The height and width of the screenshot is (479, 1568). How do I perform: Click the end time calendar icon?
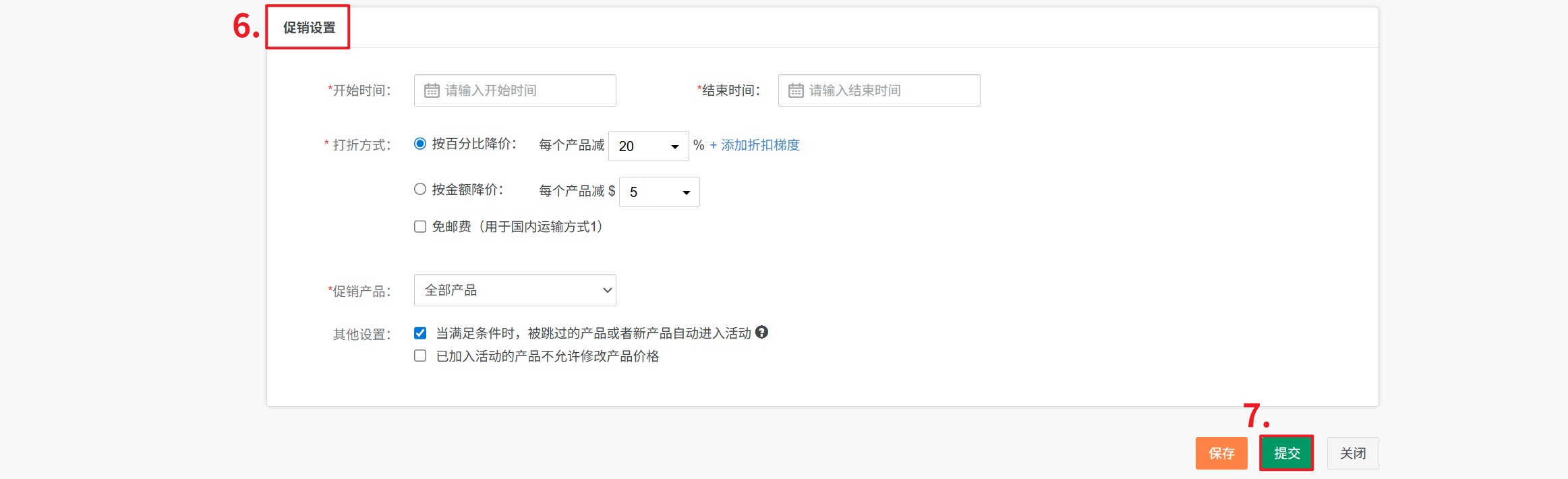pos(796,90)
